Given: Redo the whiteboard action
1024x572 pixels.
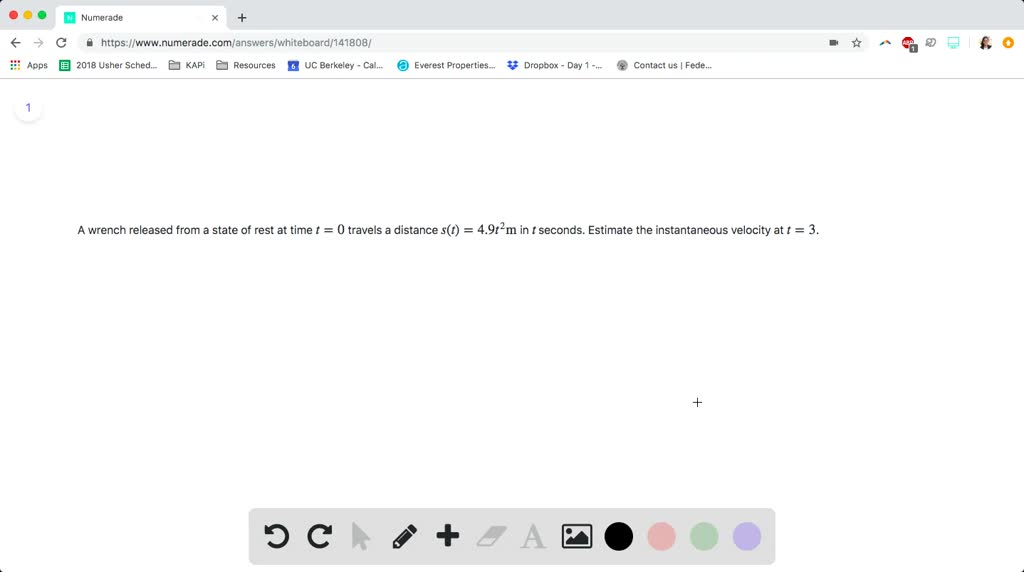Looking at the screenshot, I should coord(319,536).
